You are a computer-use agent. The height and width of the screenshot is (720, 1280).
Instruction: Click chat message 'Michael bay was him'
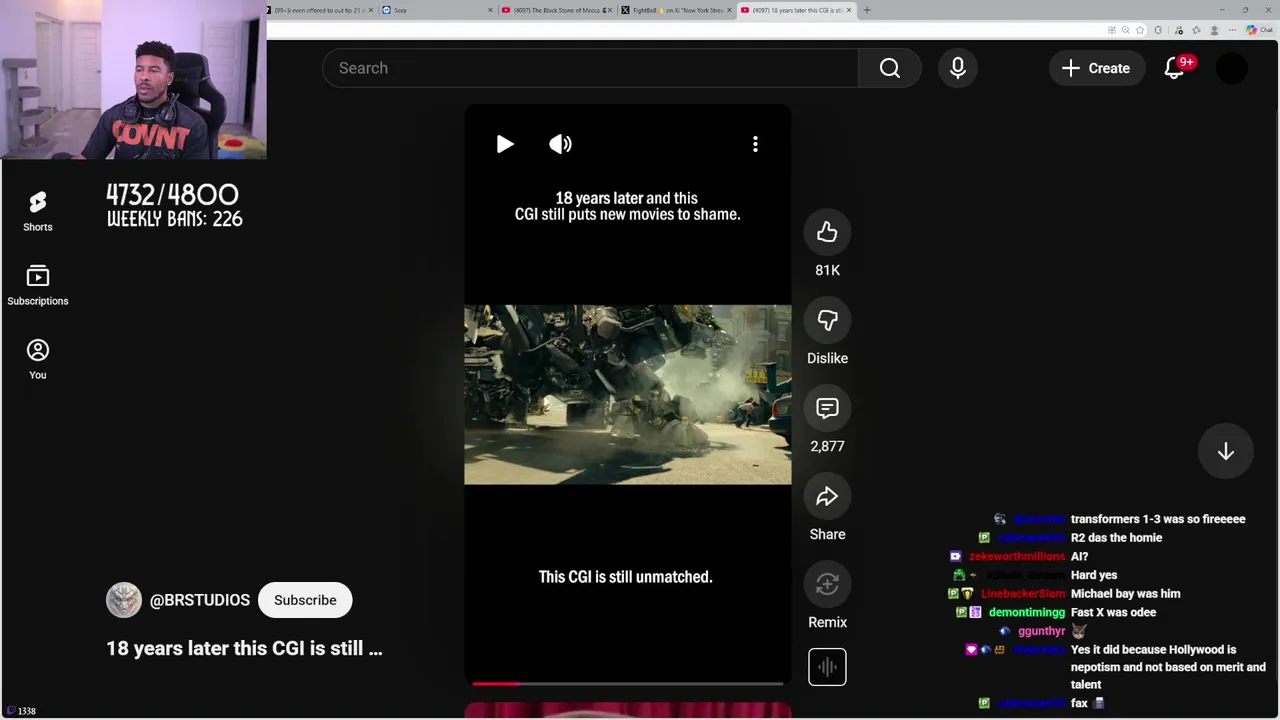[x=1125, y=594]
